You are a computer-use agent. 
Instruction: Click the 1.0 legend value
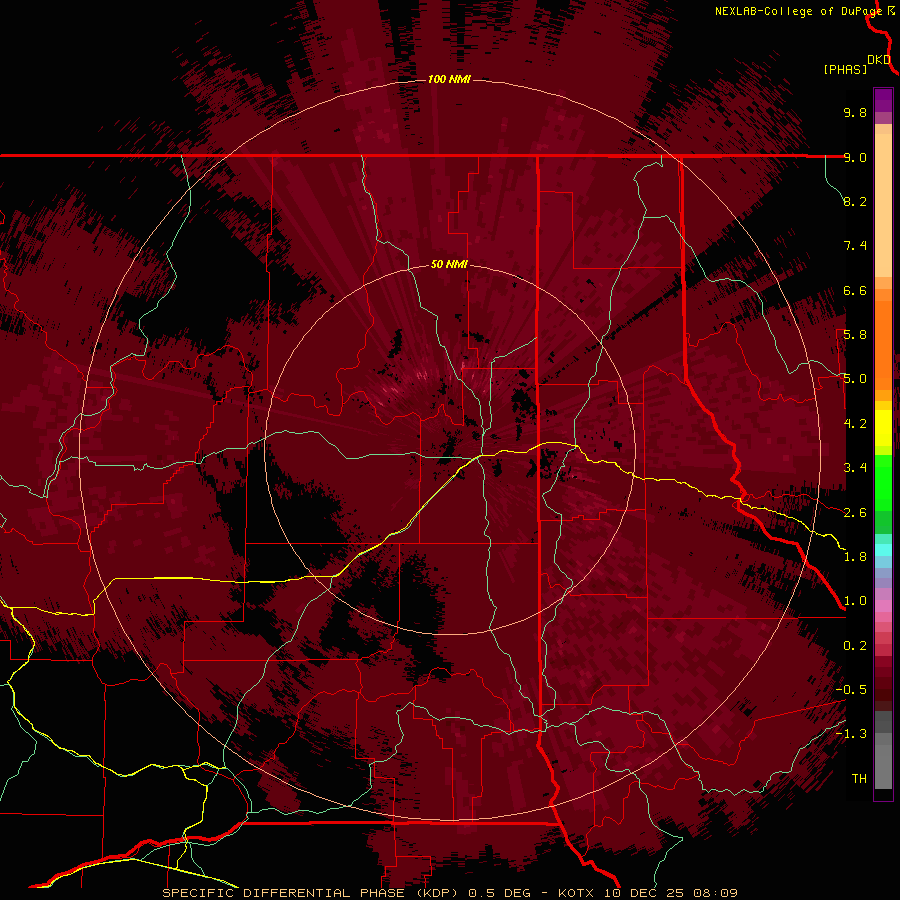[855, 601]
